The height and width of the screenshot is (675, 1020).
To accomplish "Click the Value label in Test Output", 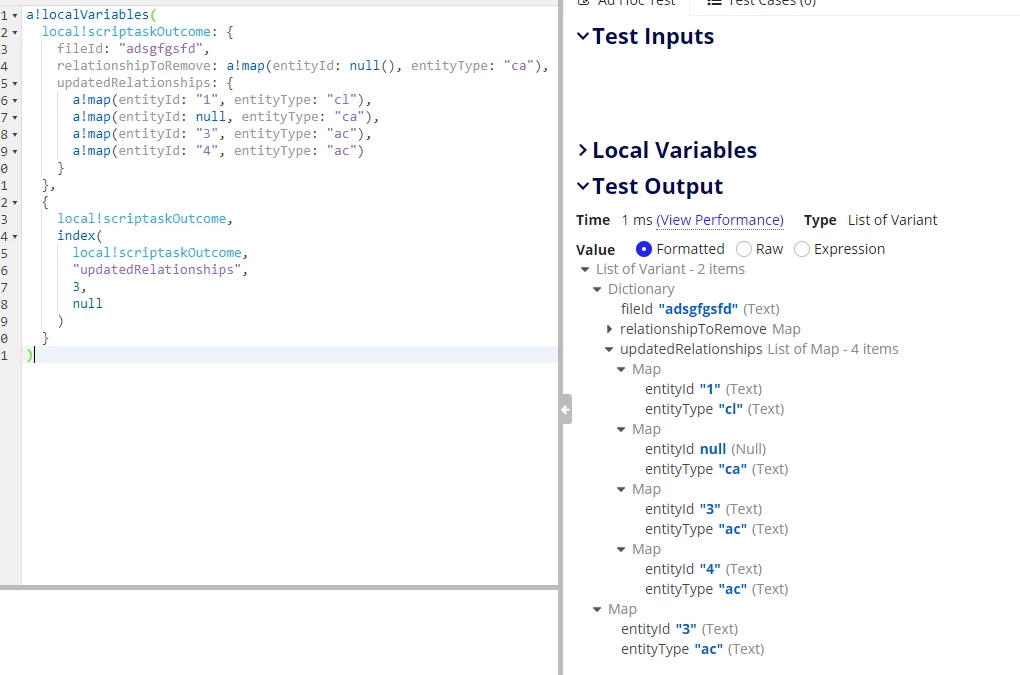I will click(x=595, y=250).
